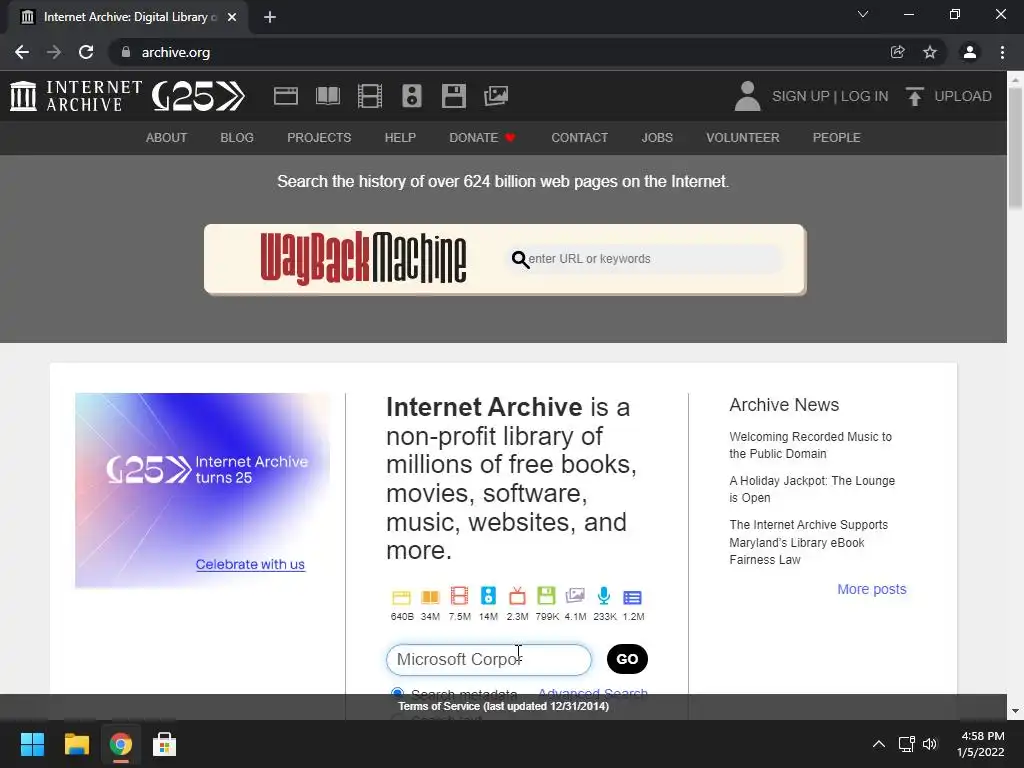Open the VOLUNTEER menu item
The height and width of the screenshot is (768, 1024).
(x=743, y=138)
